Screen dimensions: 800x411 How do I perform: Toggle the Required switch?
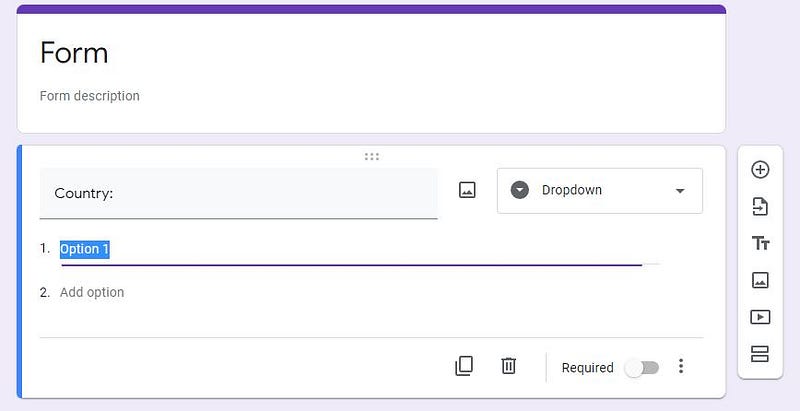(x=641, y=367)
